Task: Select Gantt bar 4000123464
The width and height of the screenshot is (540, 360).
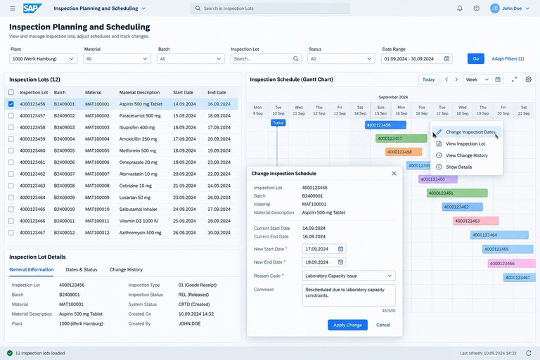Action: 499,235
